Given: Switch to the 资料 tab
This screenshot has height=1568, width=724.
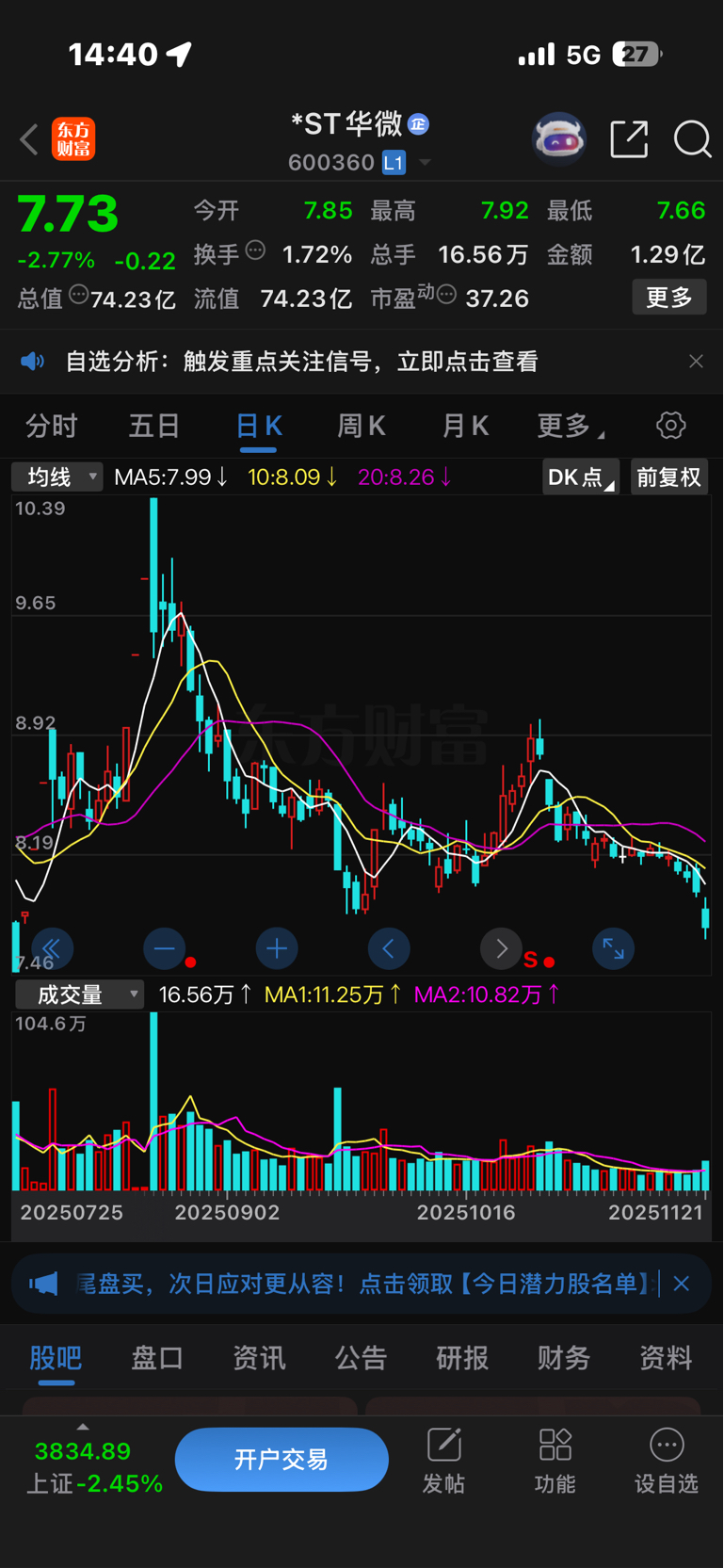Looking at the screenshot, I should pyautogui.click(x=666, y=1358).
